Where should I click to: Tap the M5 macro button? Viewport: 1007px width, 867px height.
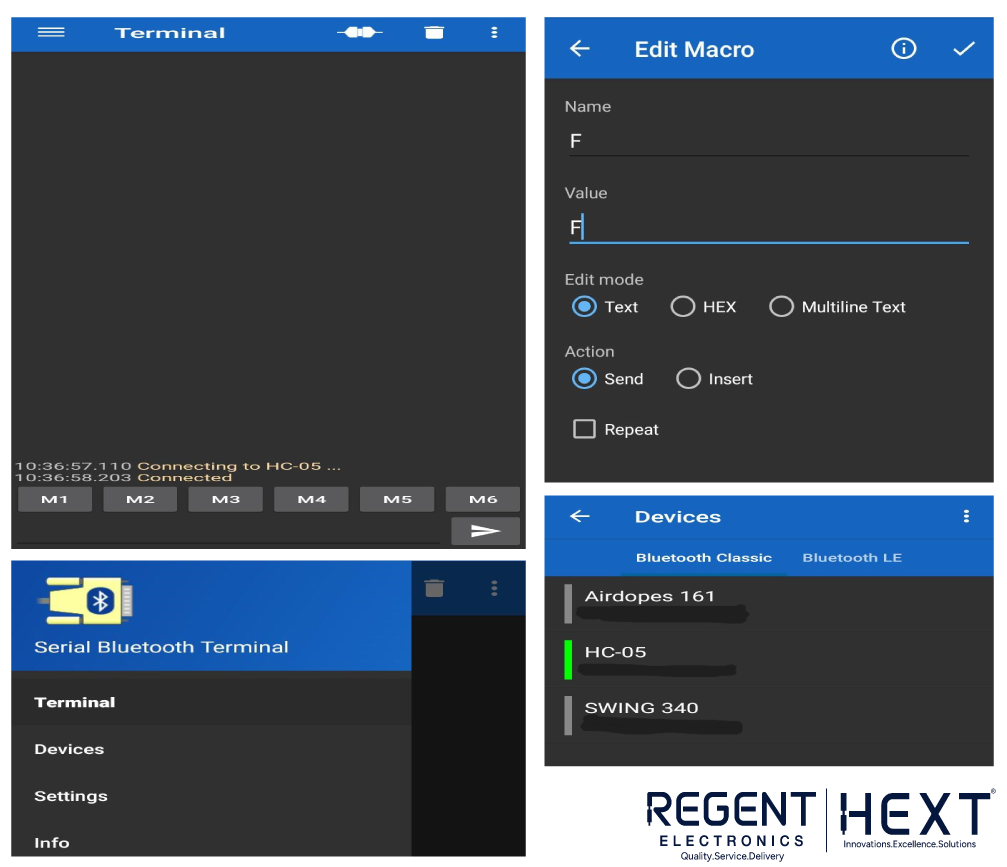pos(397,499)
